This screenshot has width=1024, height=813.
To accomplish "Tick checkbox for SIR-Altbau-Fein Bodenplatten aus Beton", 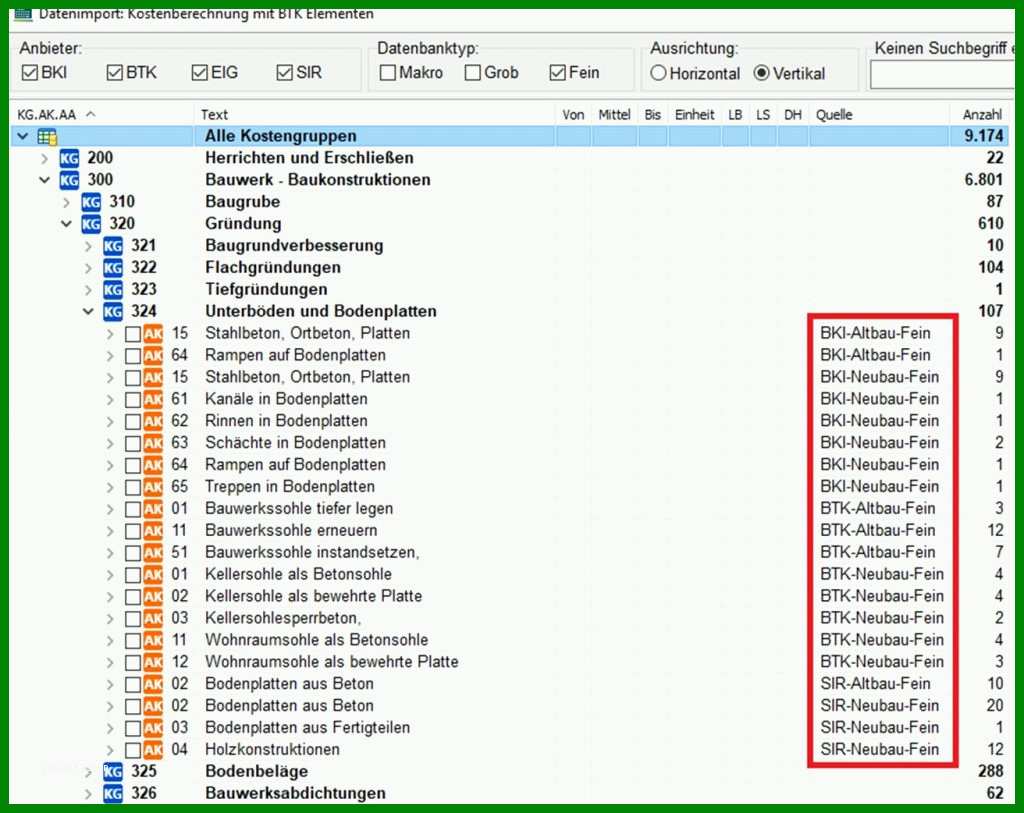I will (133, 684).
